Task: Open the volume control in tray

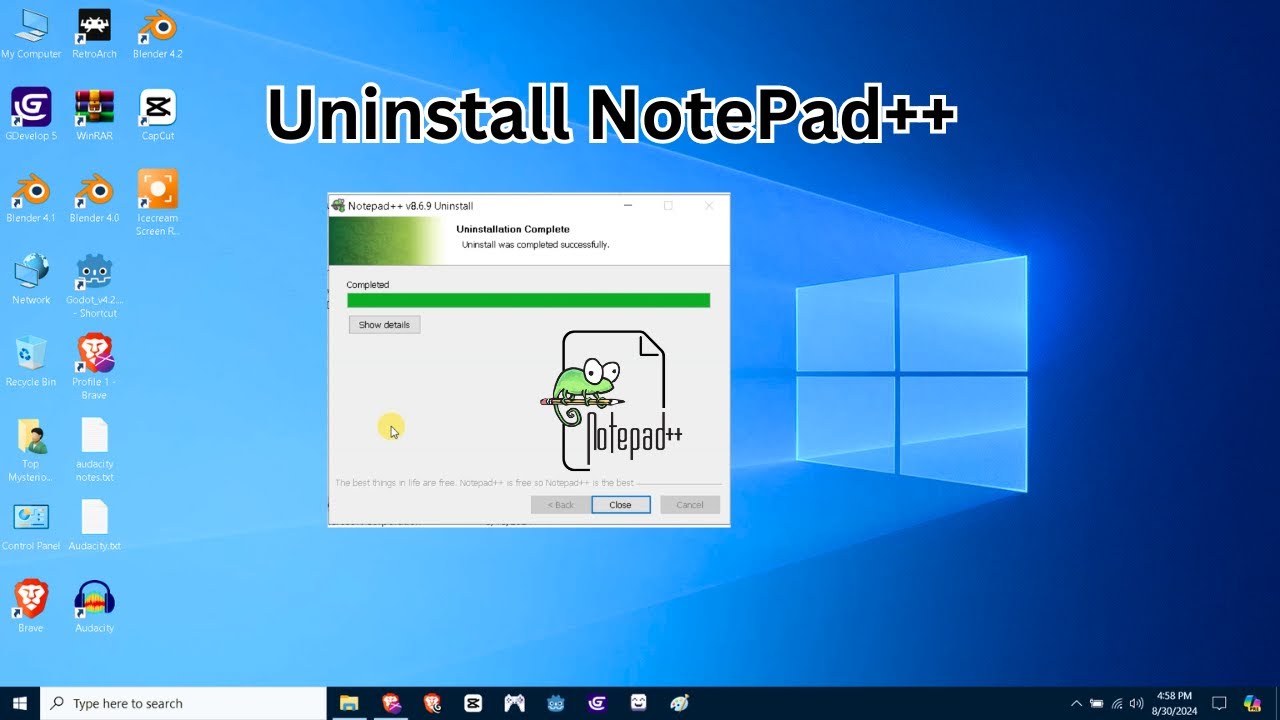Action: click(x=1136, y=703)
